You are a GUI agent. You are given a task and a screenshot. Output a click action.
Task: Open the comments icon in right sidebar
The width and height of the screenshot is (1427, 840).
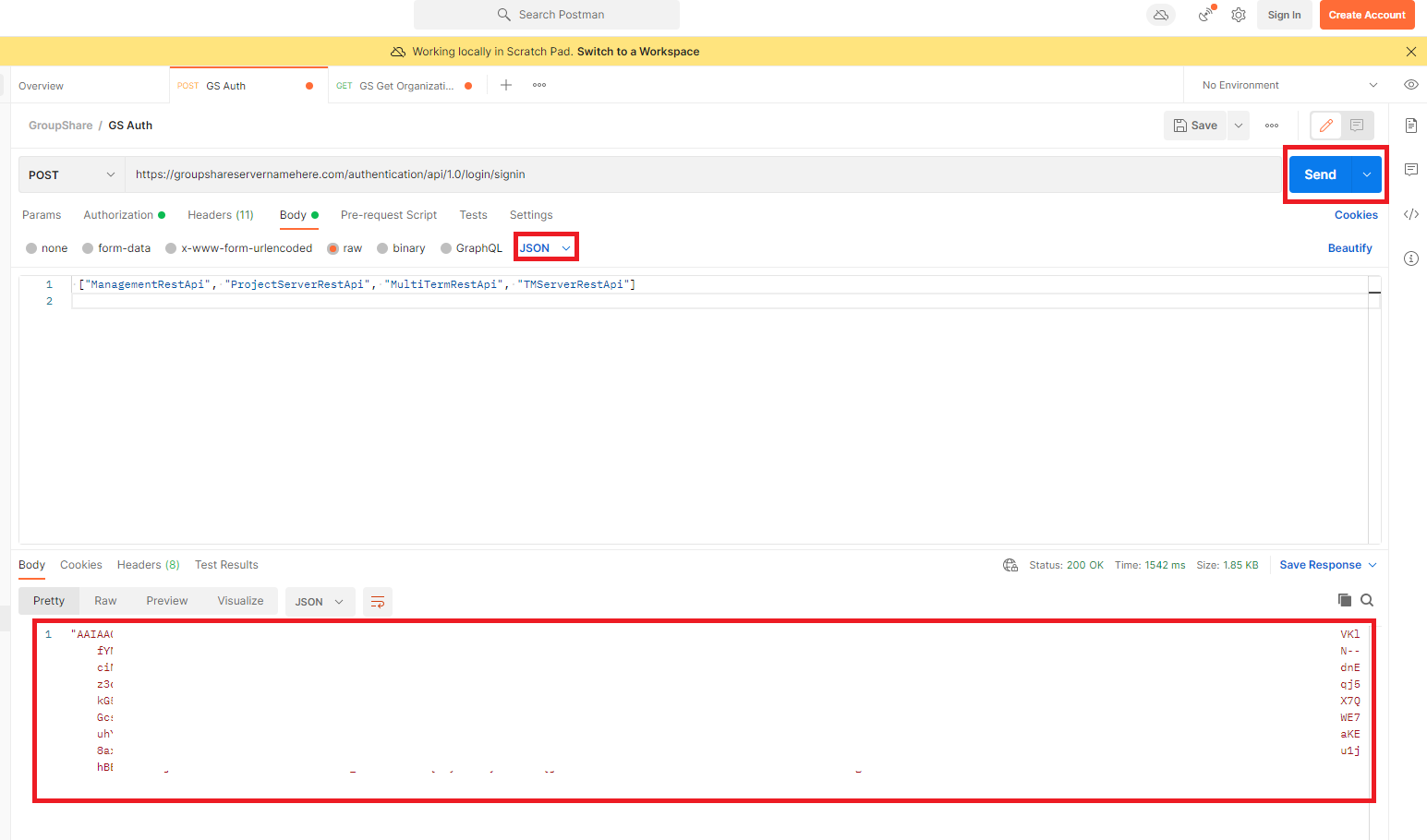1411,170
